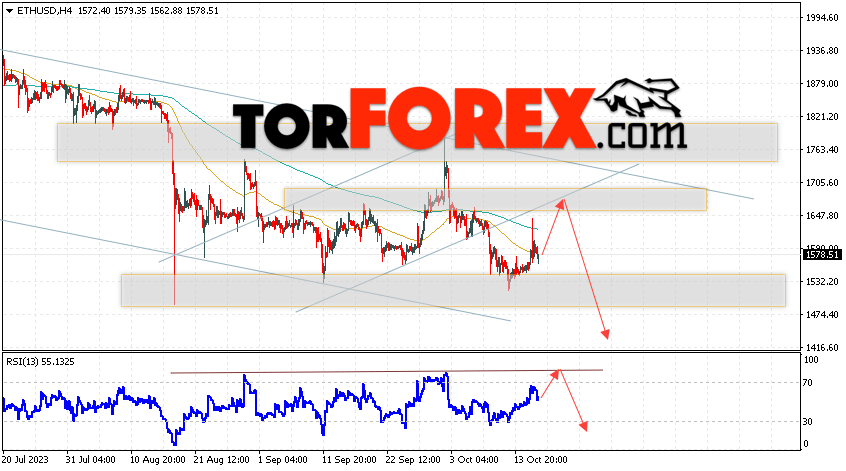Screen dimensions: 846x471
Task: Click the 10 Aug 20:00 date label
Action: coord(158,460)
